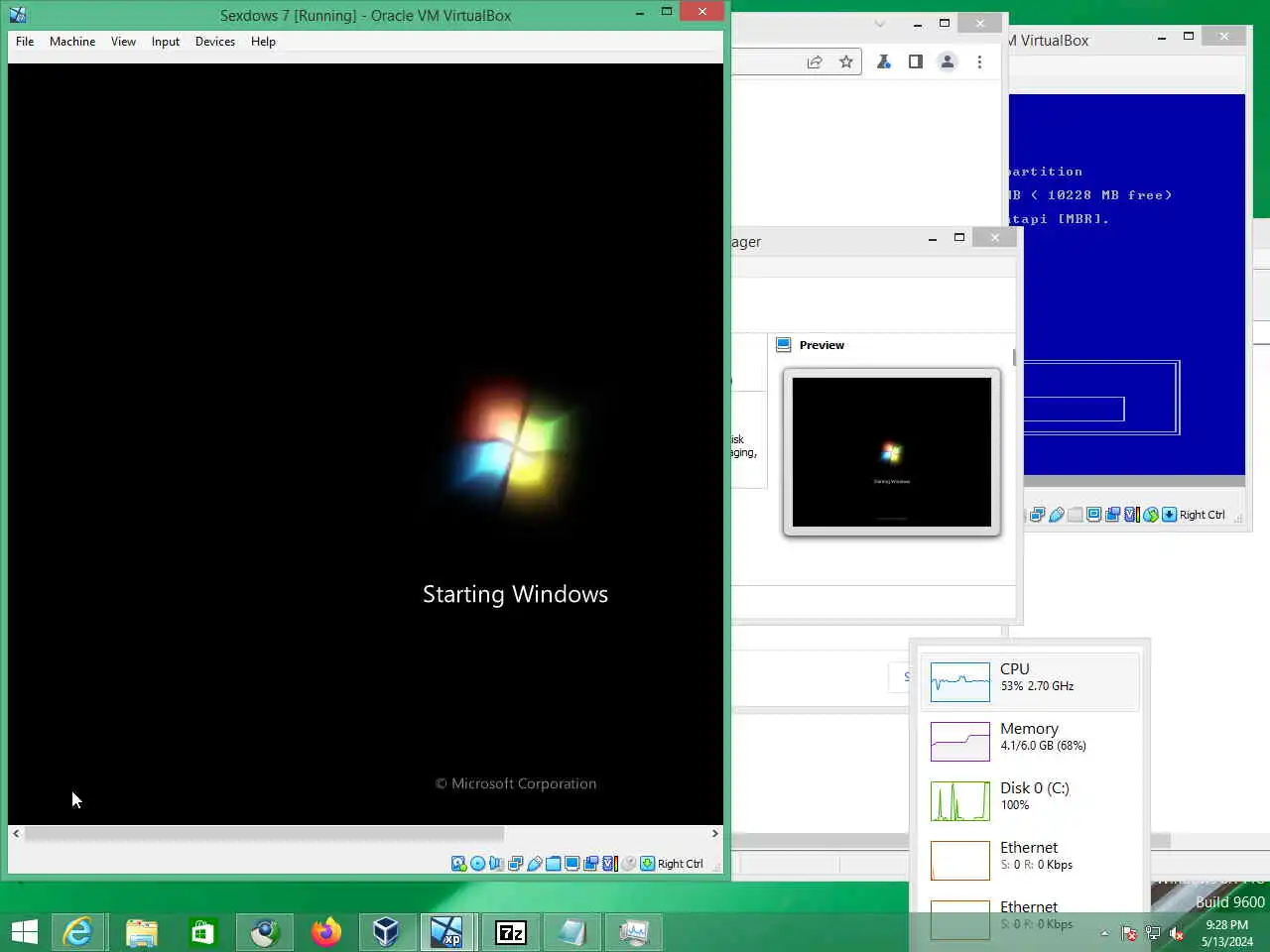
Task: Switch to the XP VM taskbar button
Action: click(447, 932)
